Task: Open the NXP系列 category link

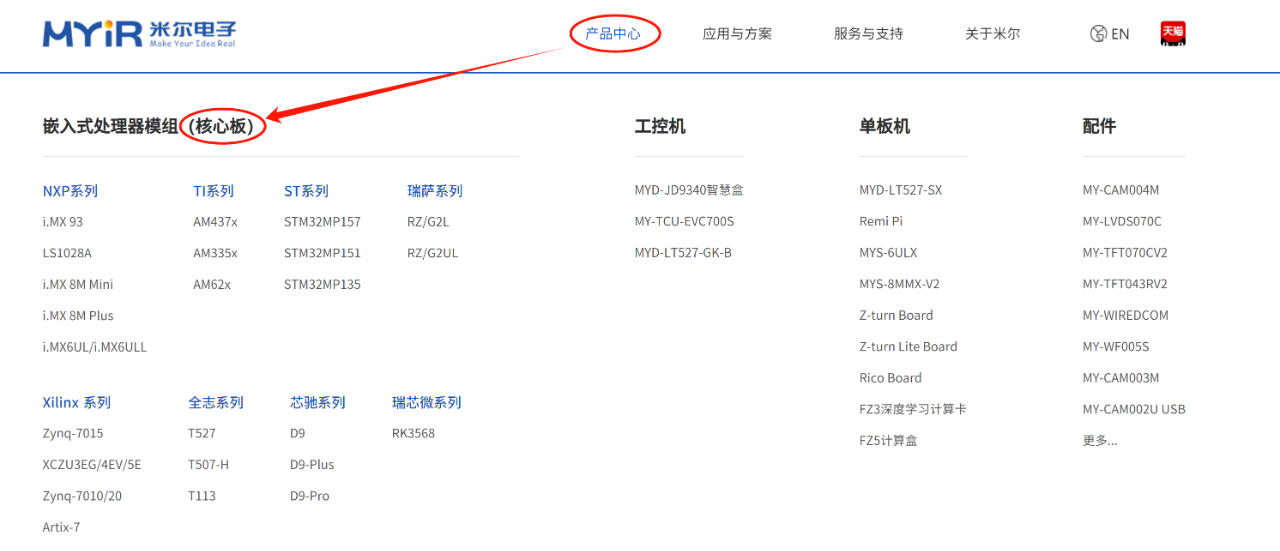Action: pos(70,191)
